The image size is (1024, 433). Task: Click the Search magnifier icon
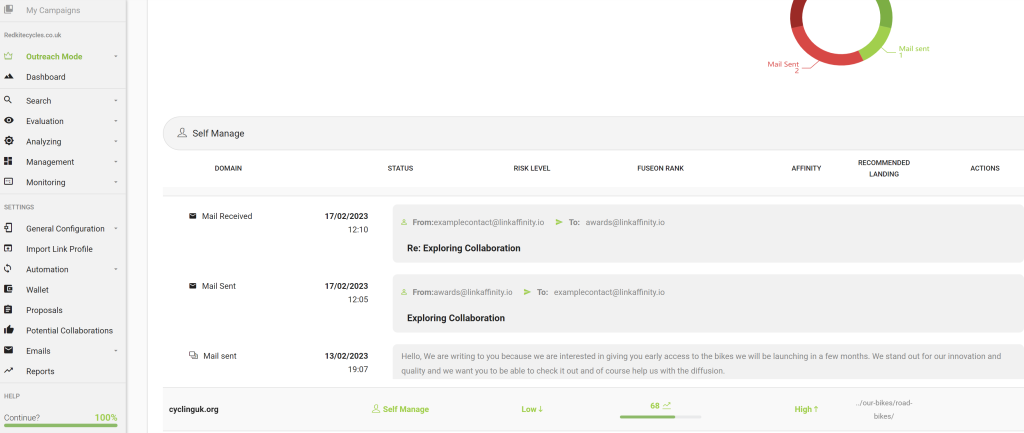[x=9, y=101]
